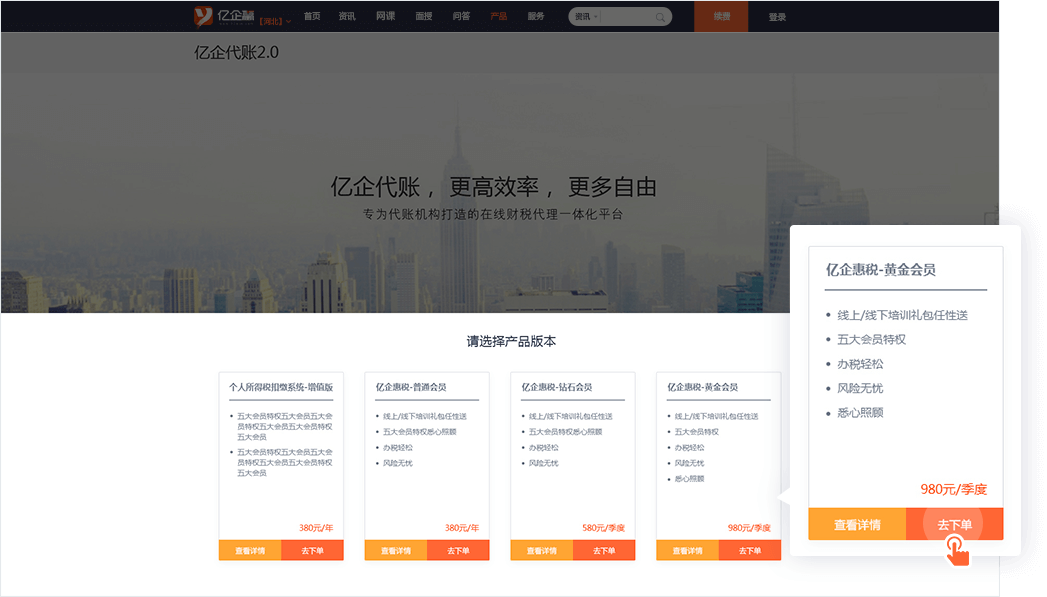Go to the 首页 nav item
The width and height of the screenshot is (1047, 597).
[312, 17]
